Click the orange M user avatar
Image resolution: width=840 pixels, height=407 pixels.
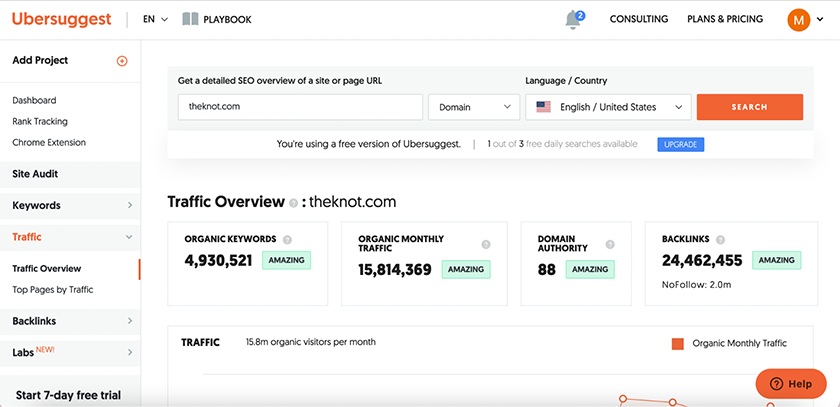[798, 20]
